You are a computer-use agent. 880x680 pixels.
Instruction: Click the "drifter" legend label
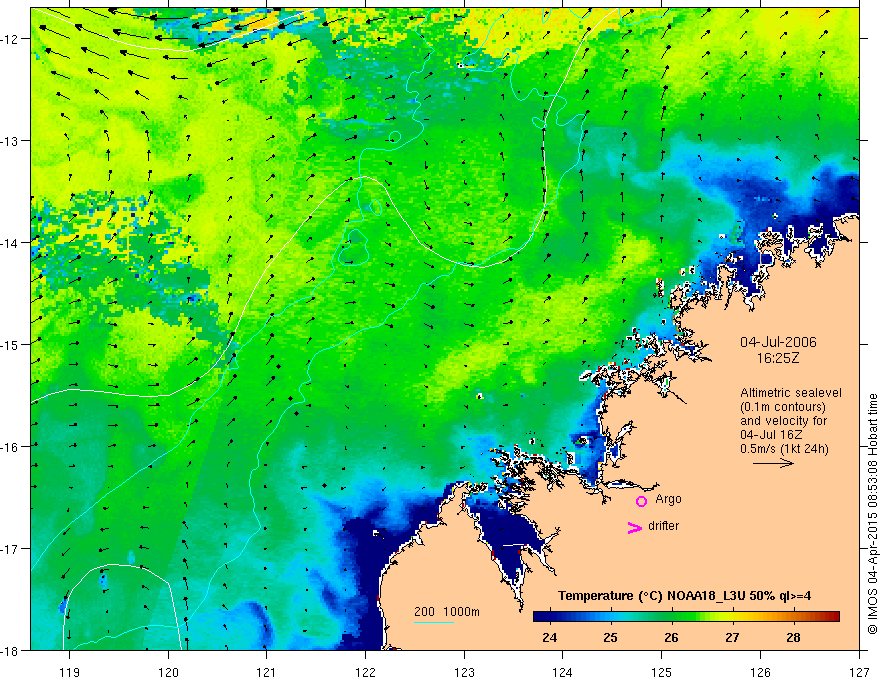[x=663, y=526]
